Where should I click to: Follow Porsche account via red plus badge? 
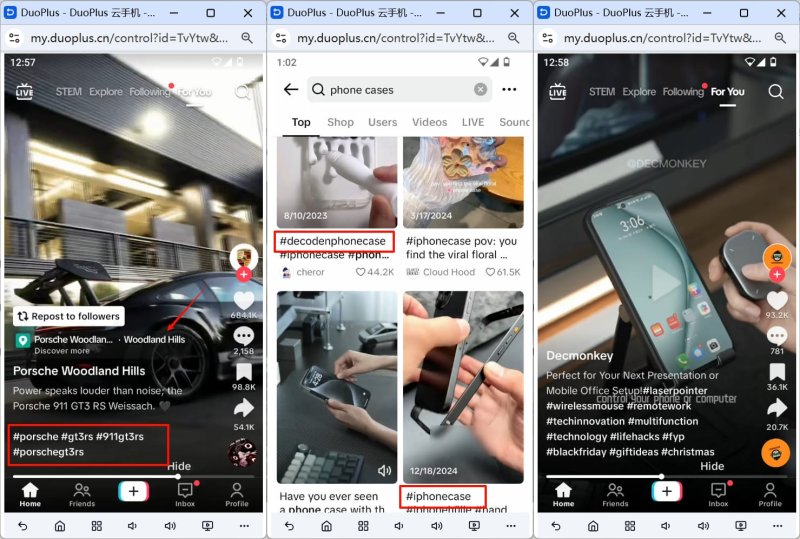tap(243, 275)
